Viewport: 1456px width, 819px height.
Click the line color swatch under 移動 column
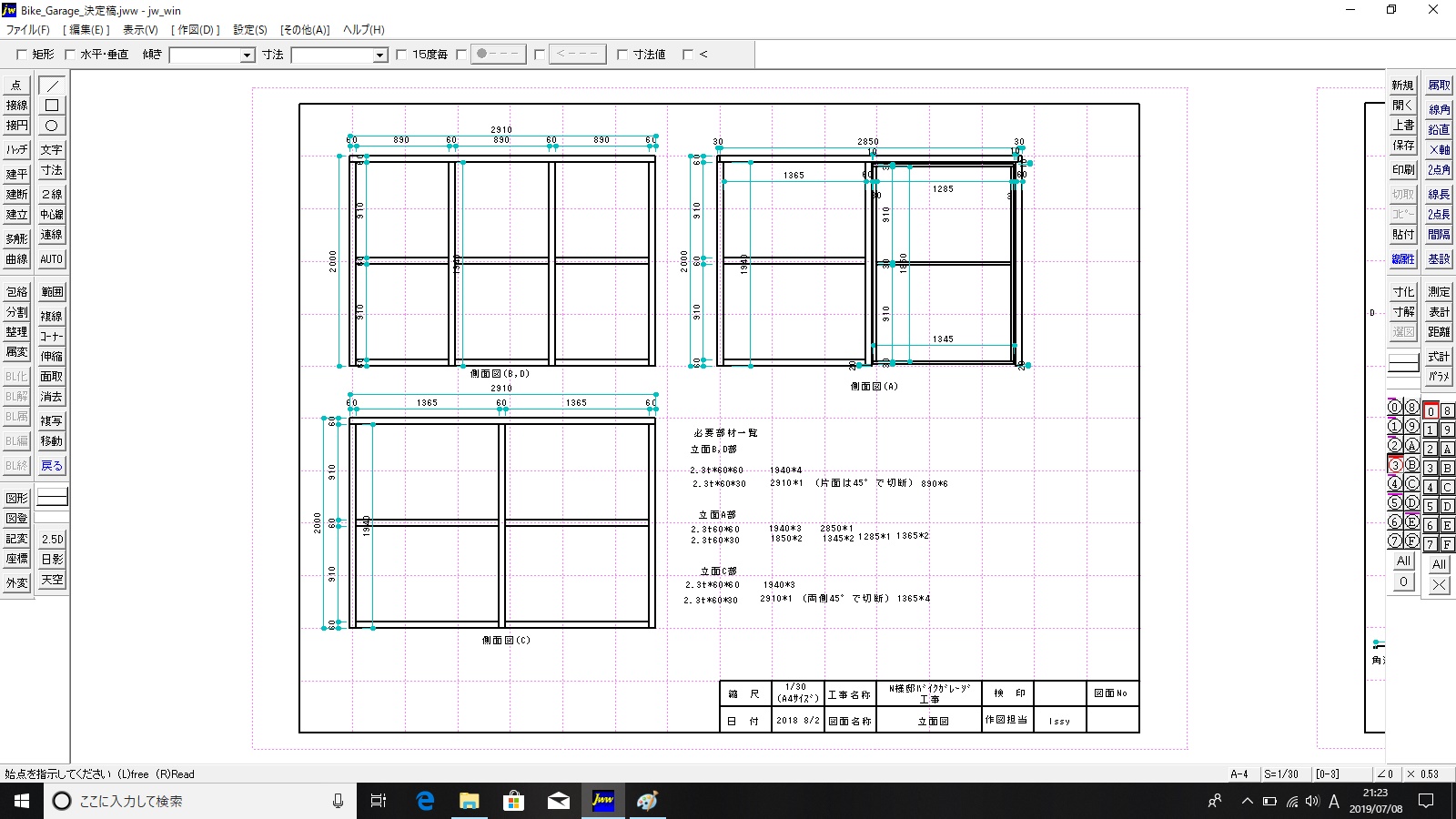[x=52, y=497]
